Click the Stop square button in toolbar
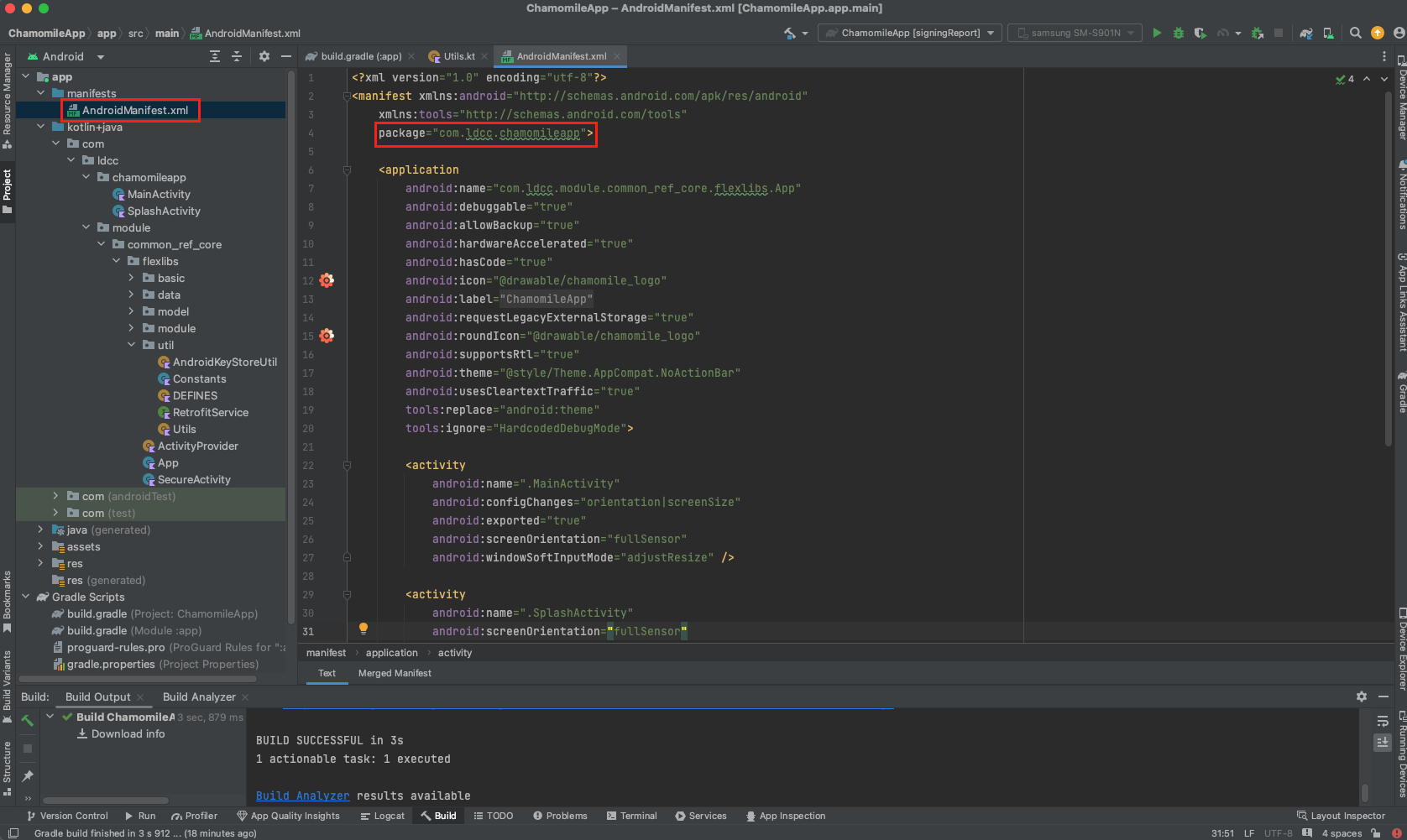The height and width of the screenshot is (840, 1407). (1279, 33)
